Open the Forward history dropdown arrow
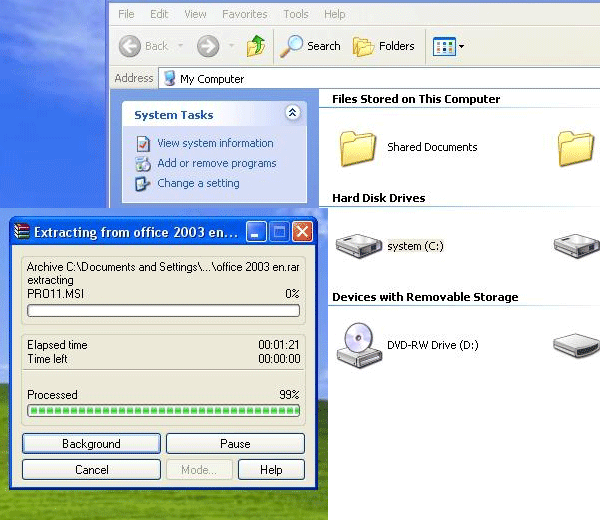Image resolution: width=600 pixels, height=520 pixels. coord(231,46)
